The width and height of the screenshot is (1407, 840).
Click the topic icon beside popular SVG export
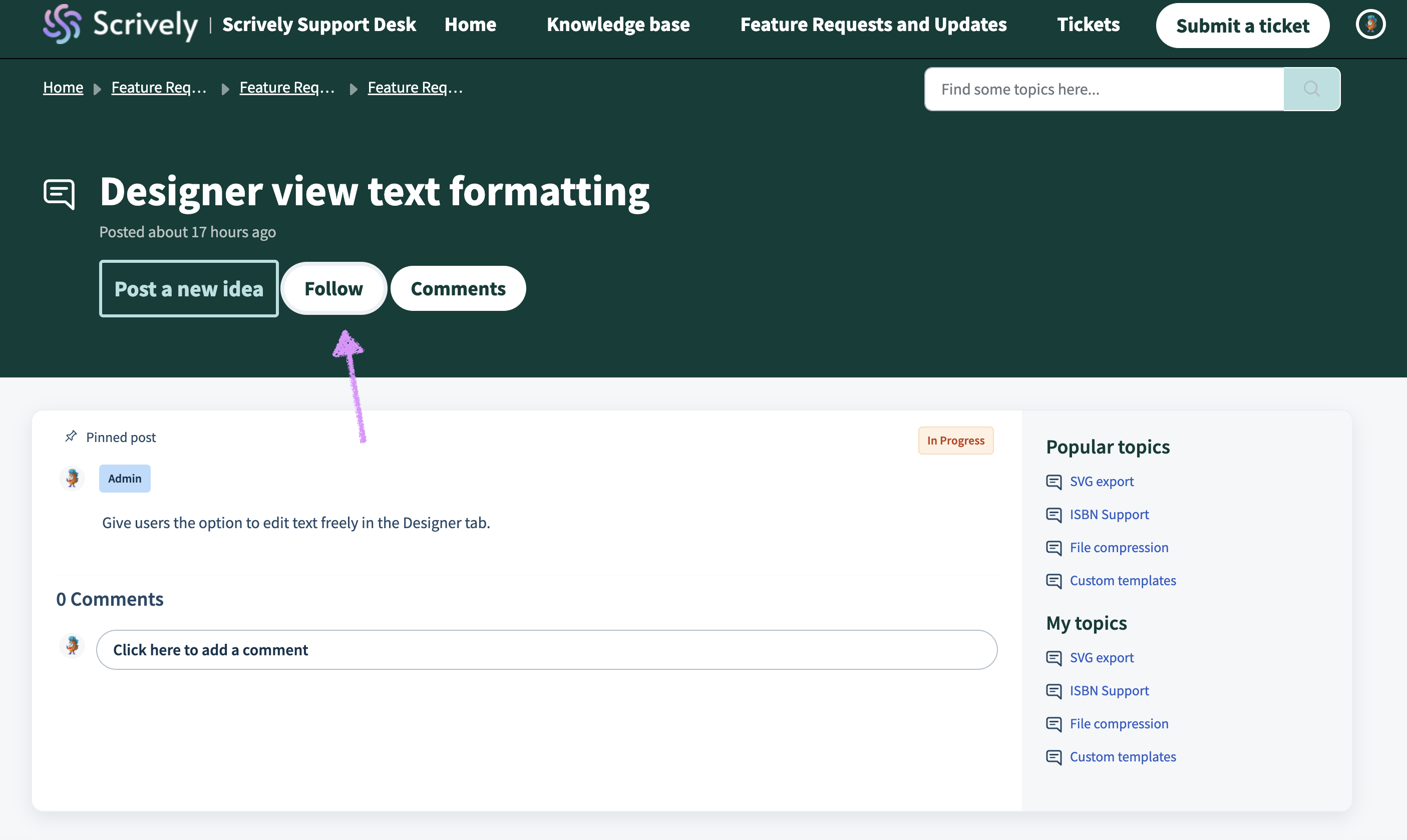point(1053,482)
